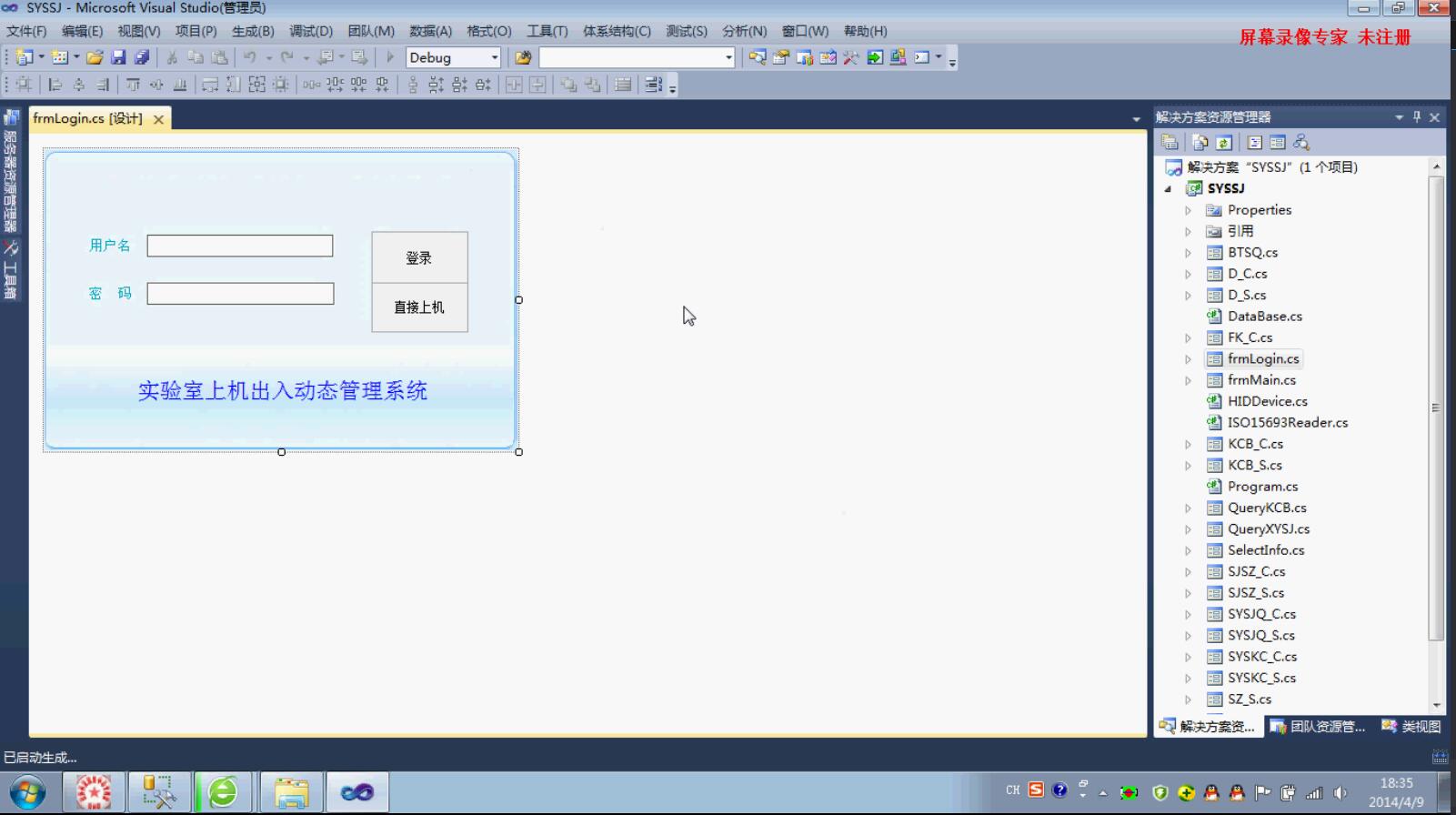This screenshot has height=815, width=1456.
Task: Open the 工具(T) menu
Action: (x=547, y=31)
